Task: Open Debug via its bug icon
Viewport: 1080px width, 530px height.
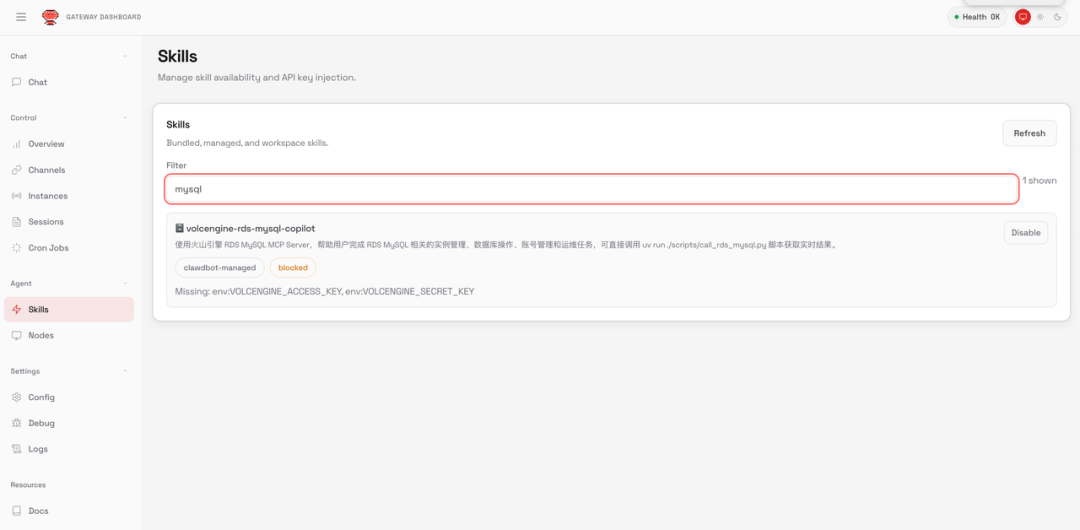Action: tap(17, 423)
